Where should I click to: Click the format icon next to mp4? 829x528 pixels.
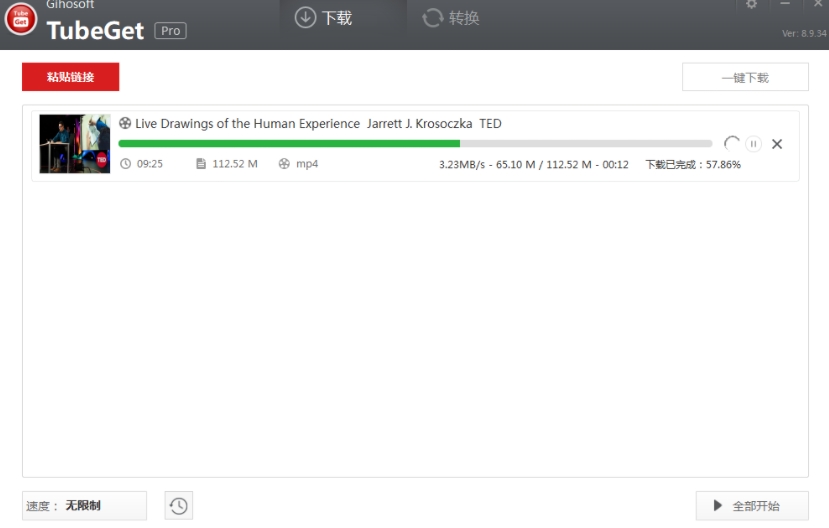click(x=284, y=164)
